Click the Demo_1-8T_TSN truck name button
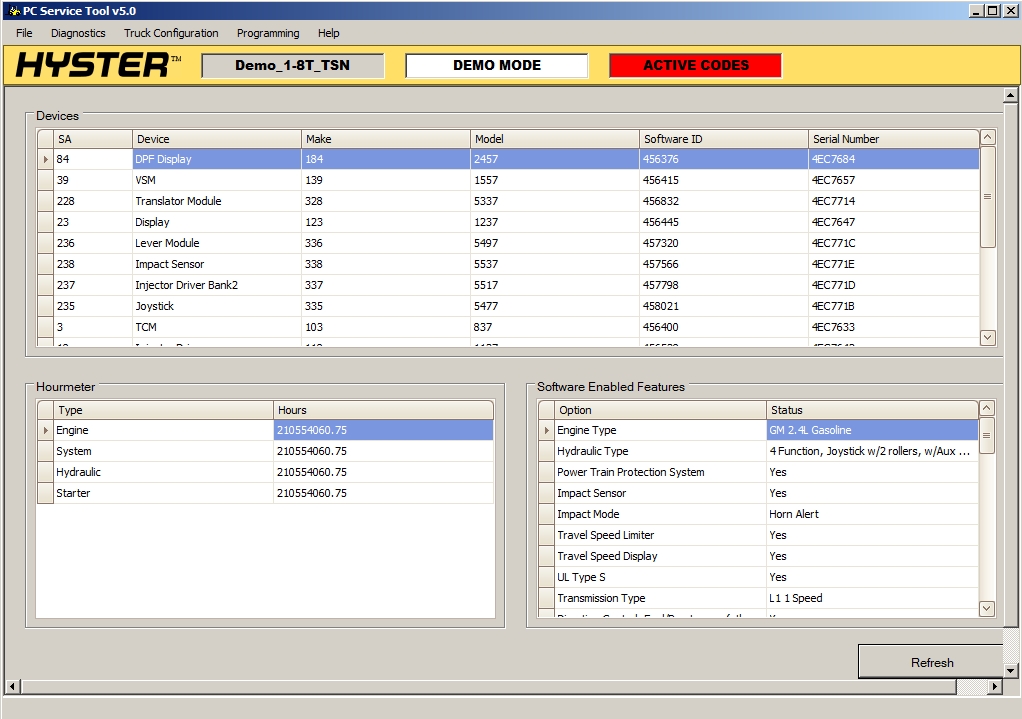Screen dimensions: 1022x719 click(291, 65)
